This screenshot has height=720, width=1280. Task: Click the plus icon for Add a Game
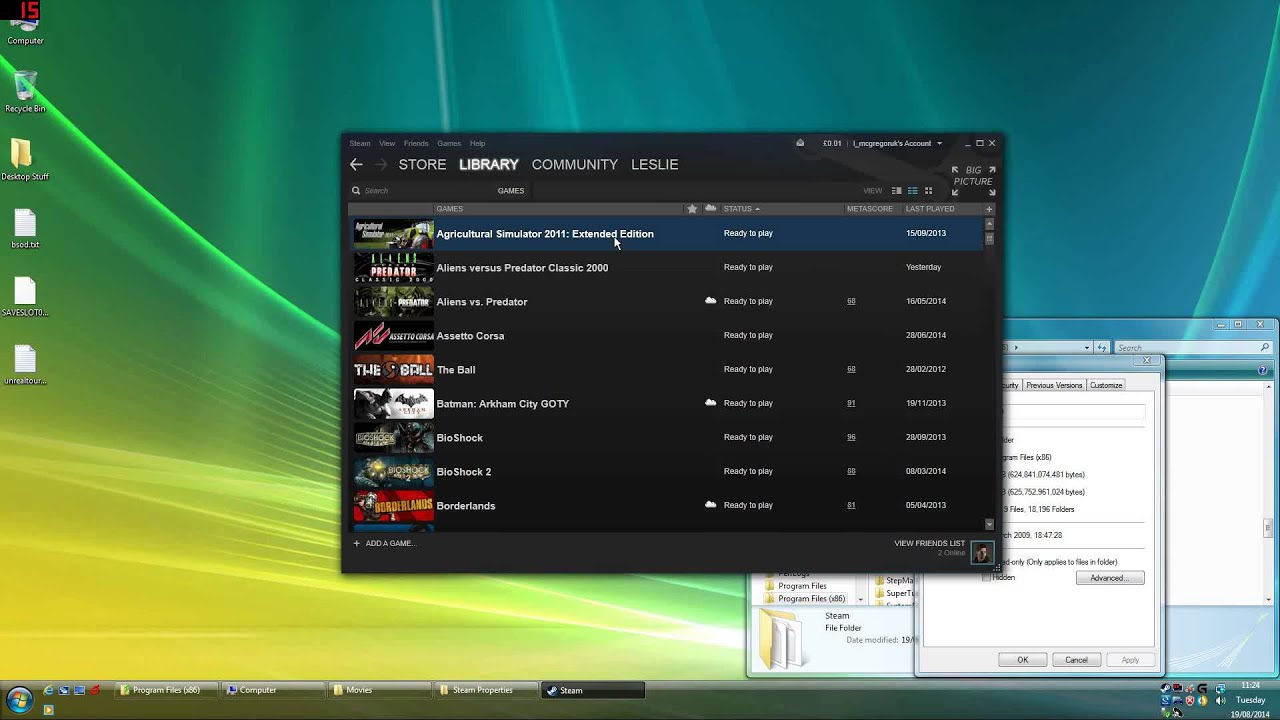click(356, 543)
